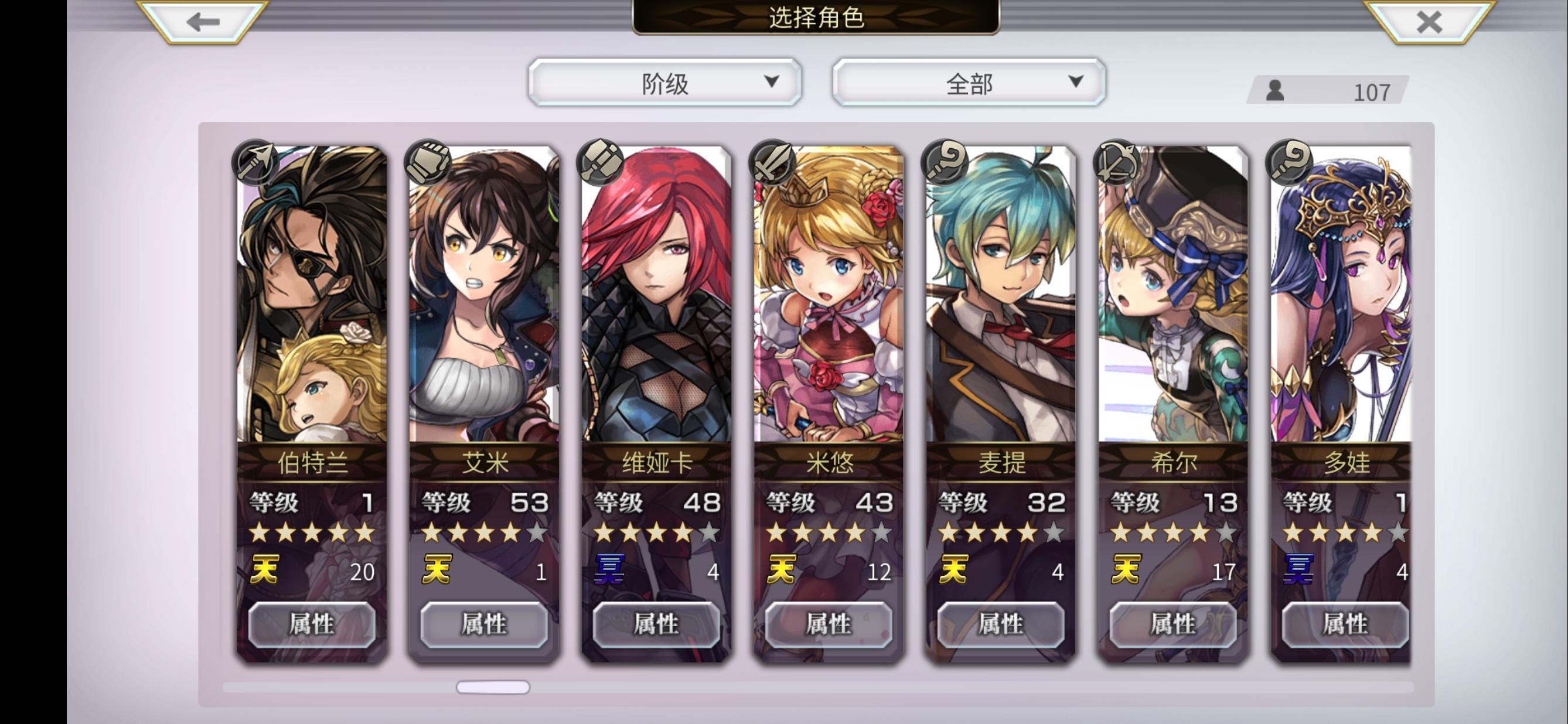1568x724 pixels.
Task: Select 麦提 character portrait
Action: 1001,294
